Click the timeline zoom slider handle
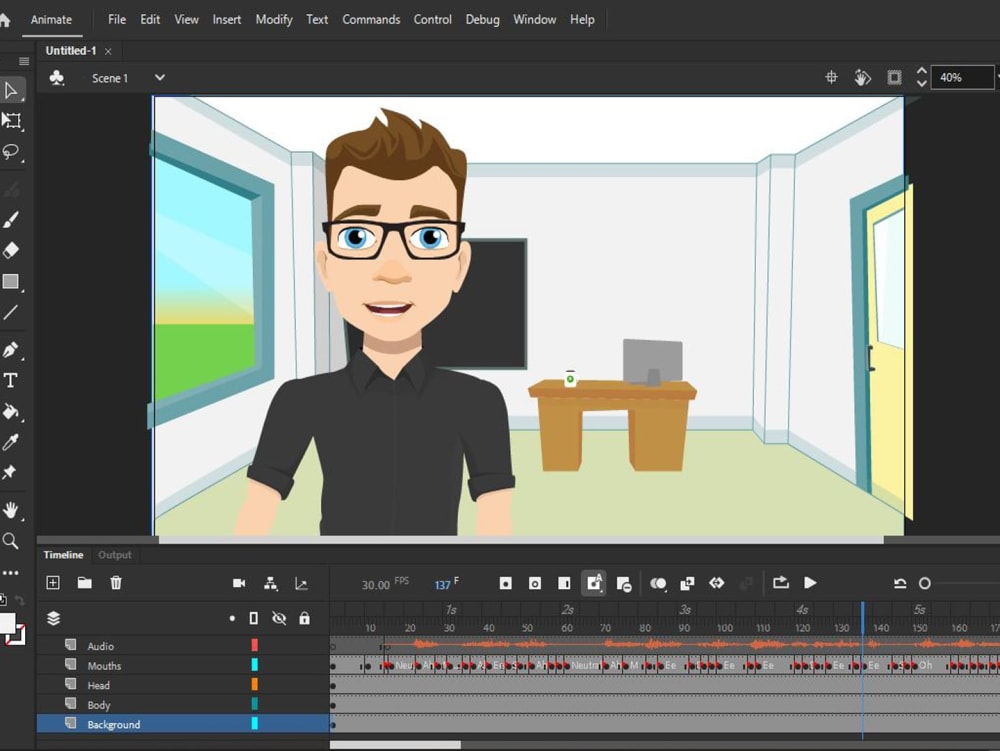Viewport: 1000px width, 751px height. coord(925,583)
